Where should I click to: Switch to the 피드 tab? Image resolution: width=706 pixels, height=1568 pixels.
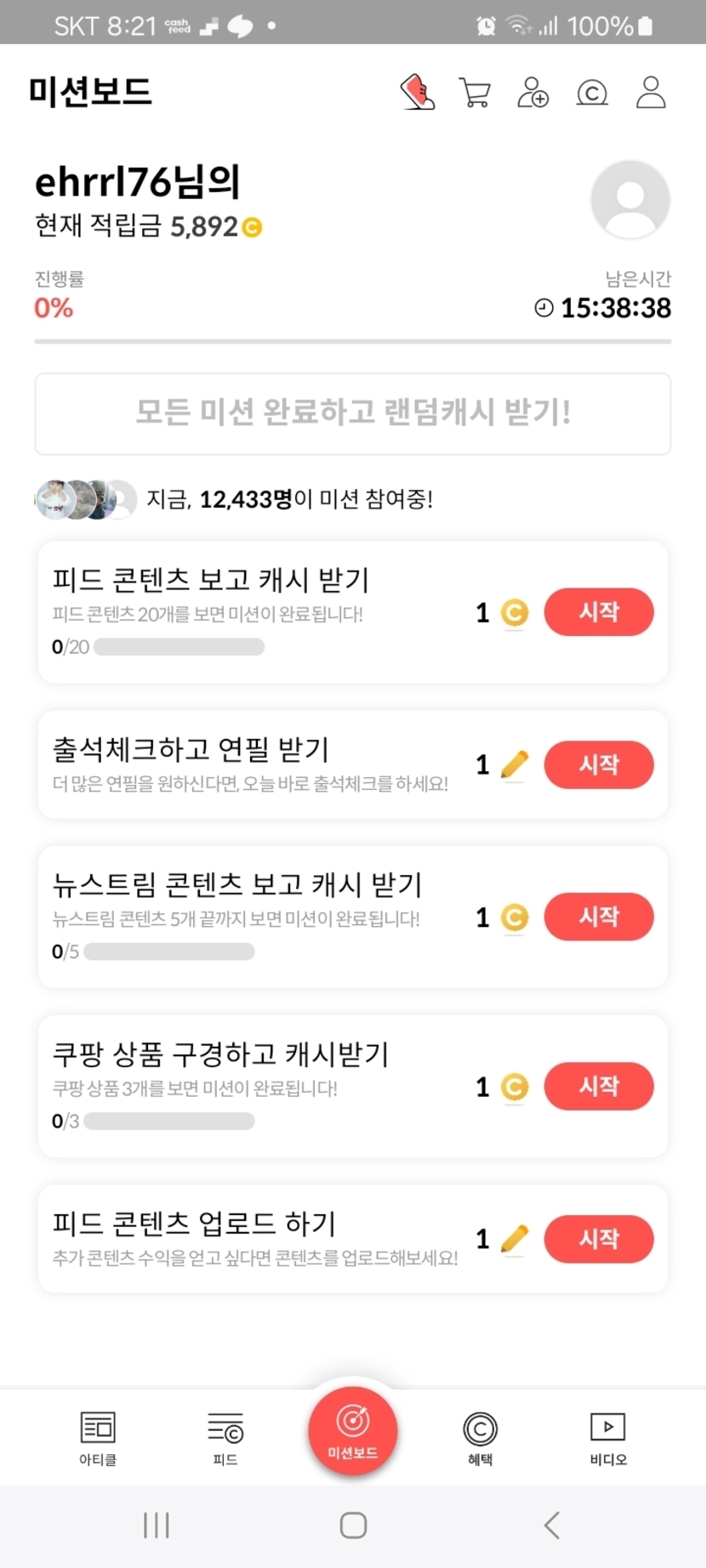[x=225, y=1438]
